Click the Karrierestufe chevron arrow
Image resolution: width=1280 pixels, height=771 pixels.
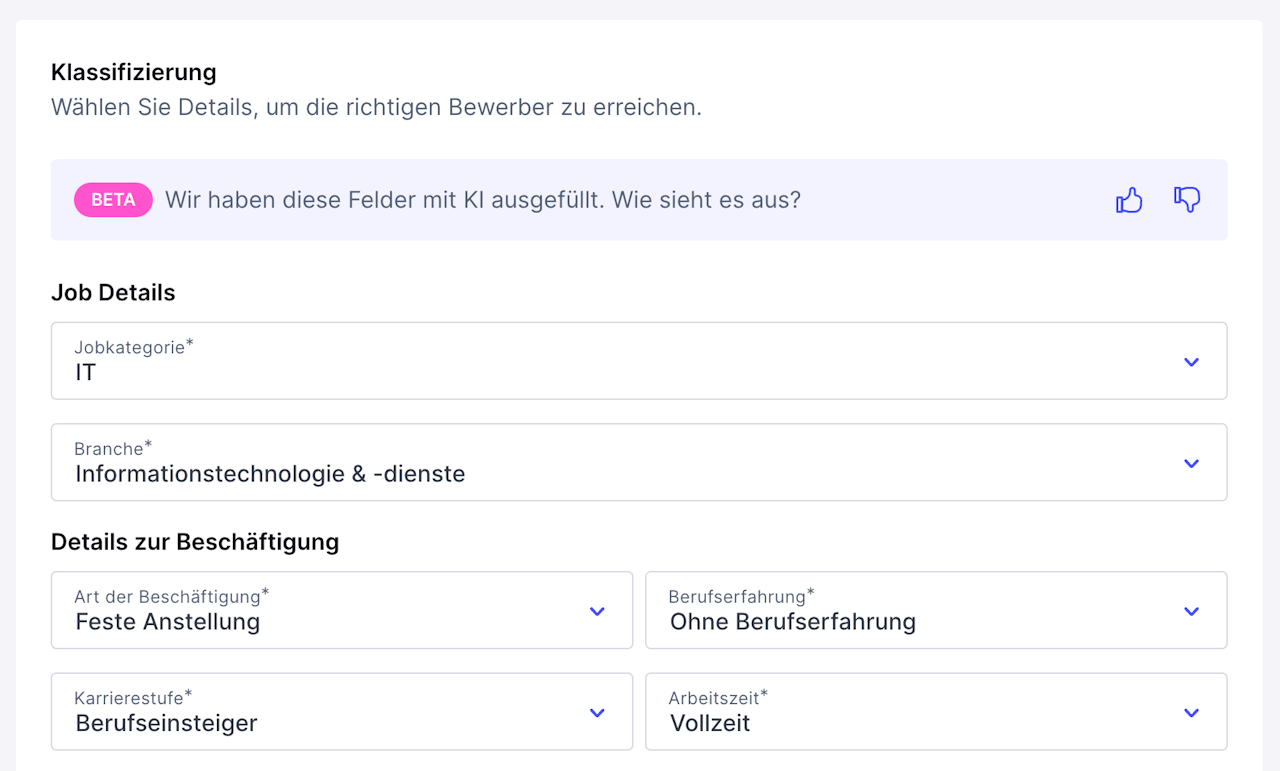click(x=597, y=713)
